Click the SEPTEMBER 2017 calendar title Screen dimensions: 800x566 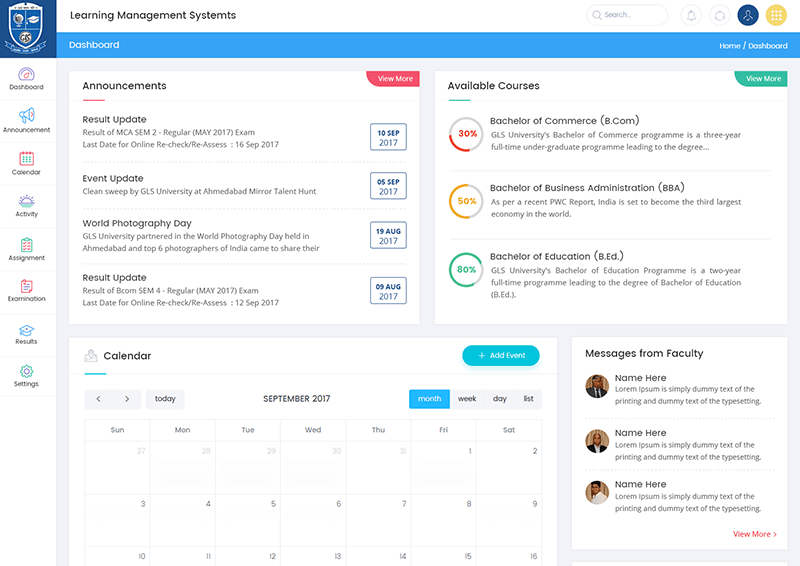click(x=296, y=399)
